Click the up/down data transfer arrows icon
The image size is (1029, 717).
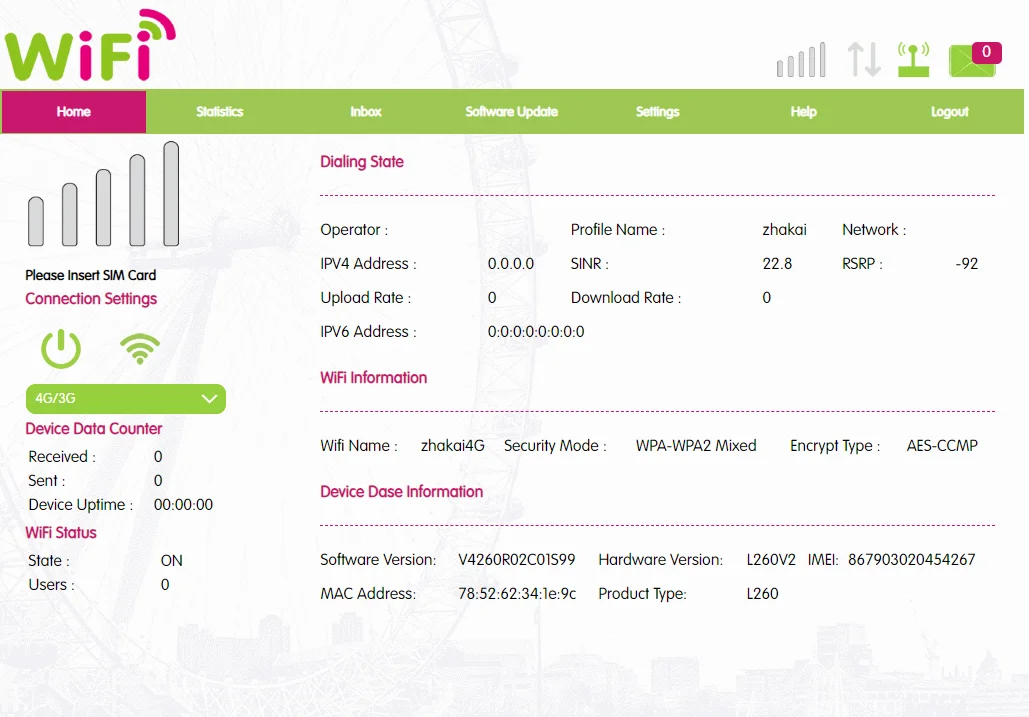click(864, 60)
